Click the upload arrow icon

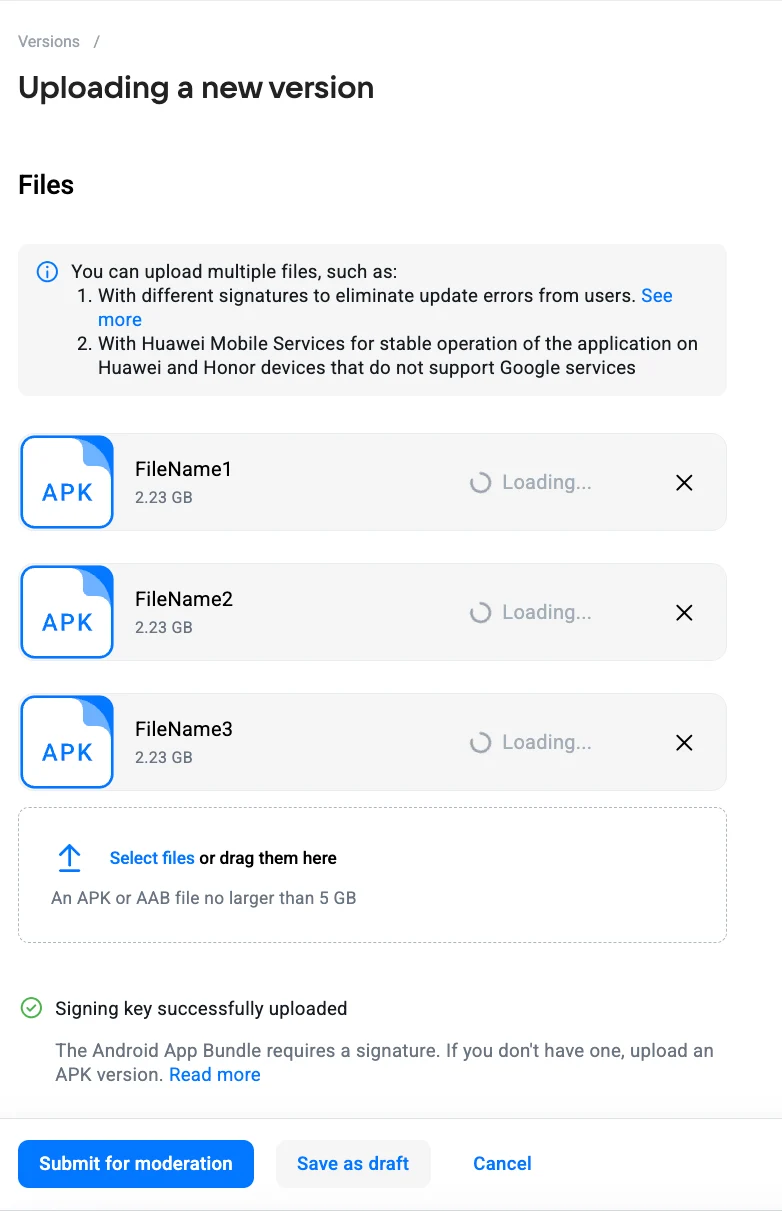pos(69,858)
